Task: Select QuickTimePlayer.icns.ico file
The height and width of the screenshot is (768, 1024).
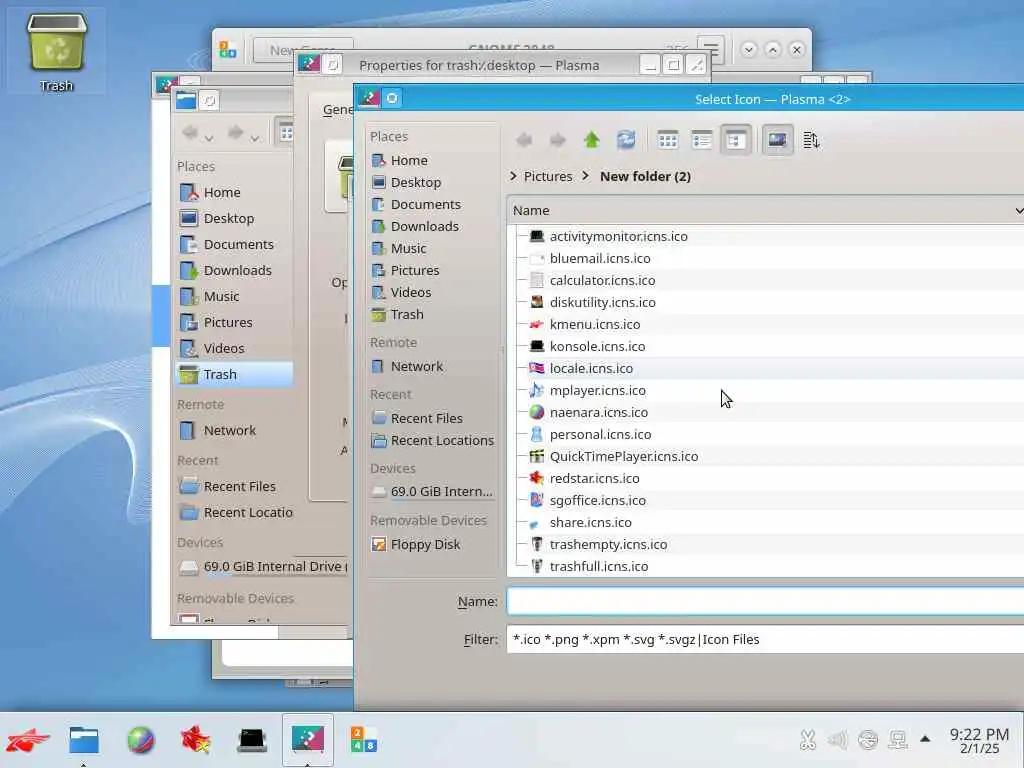Action: click(x=624, y=456)
